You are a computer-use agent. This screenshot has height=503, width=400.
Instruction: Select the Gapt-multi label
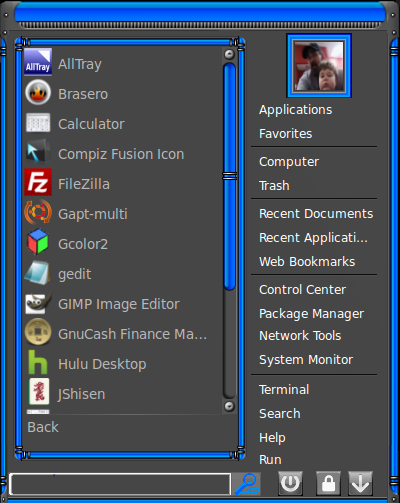coord(93,214)
